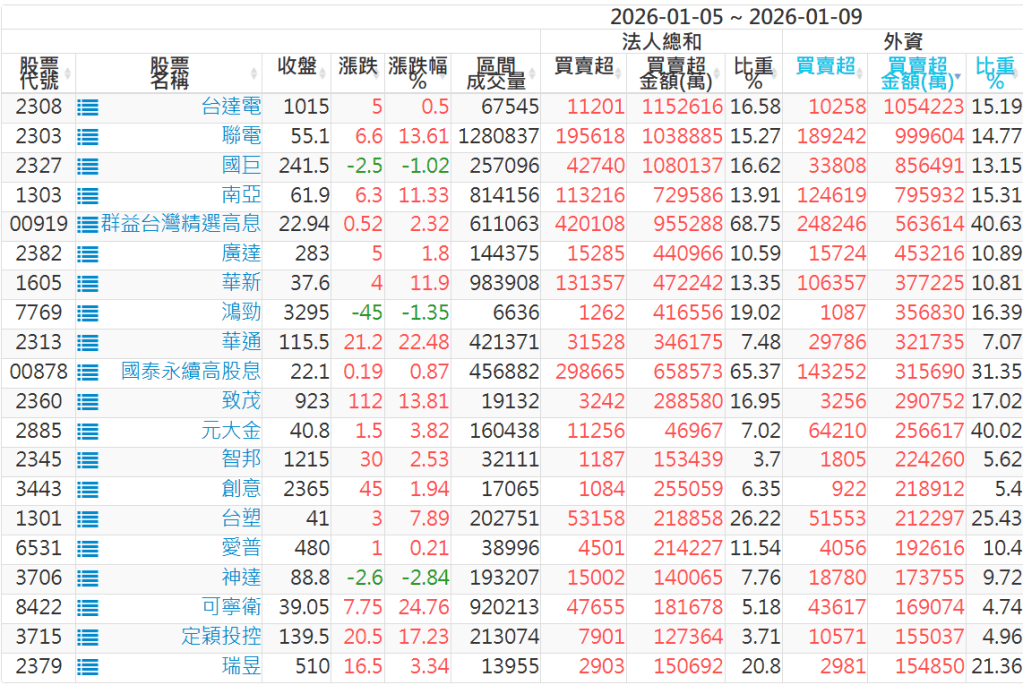Click the list icon next to 元大金
The image size is (1023, 685).
click(x=87, y=432)
